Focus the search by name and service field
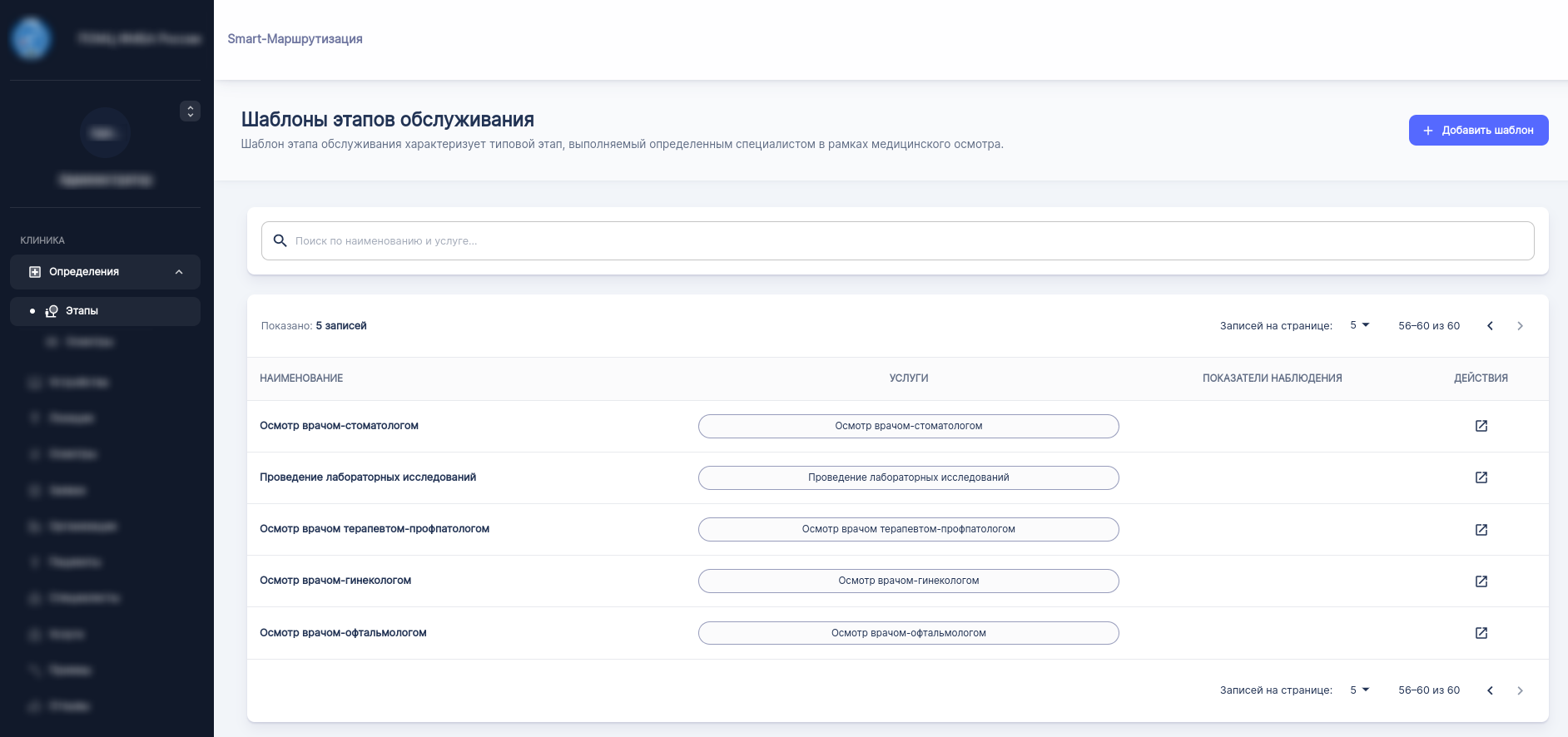The image size is (1568, 737). [x=907, y=240]
